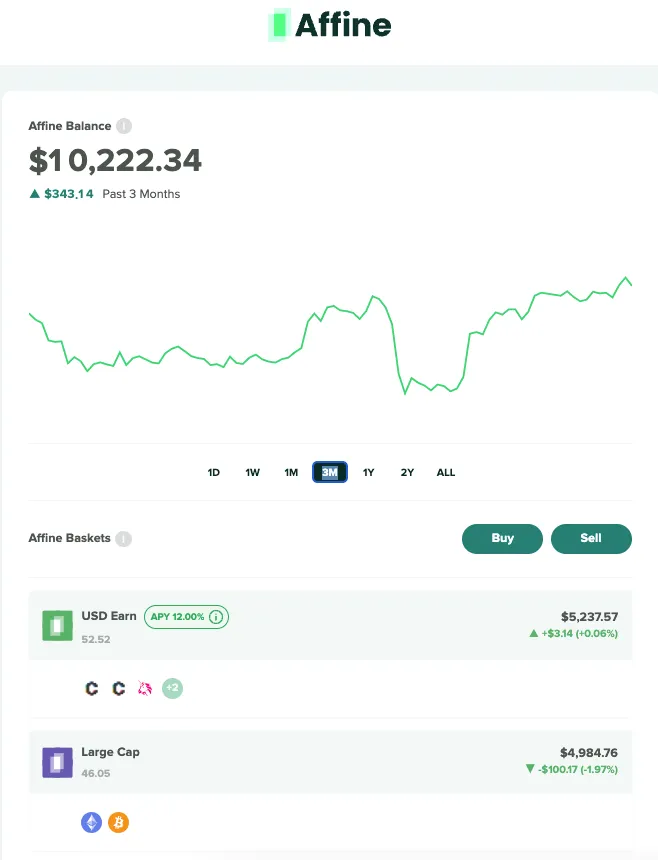The image size is (658, 860).
Task: Switch chart to 1M range
Action: coord(291,472)
